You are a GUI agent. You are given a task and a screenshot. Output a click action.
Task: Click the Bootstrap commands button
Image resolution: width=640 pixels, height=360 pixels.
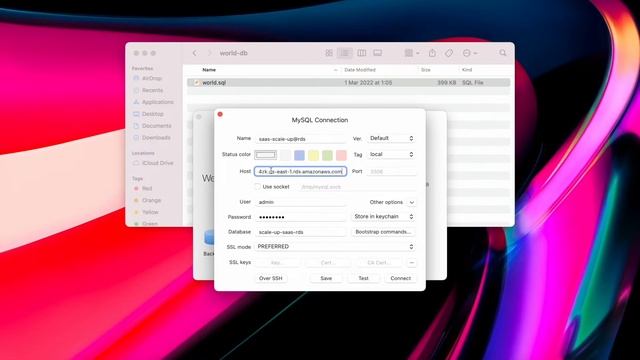383,232
